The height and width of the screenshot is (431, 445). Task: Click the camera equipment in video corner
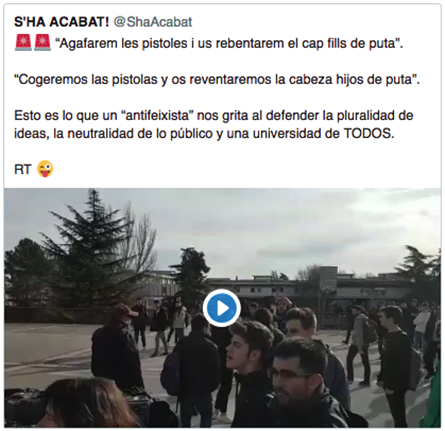pyautogui.click(x=23, y=405)
